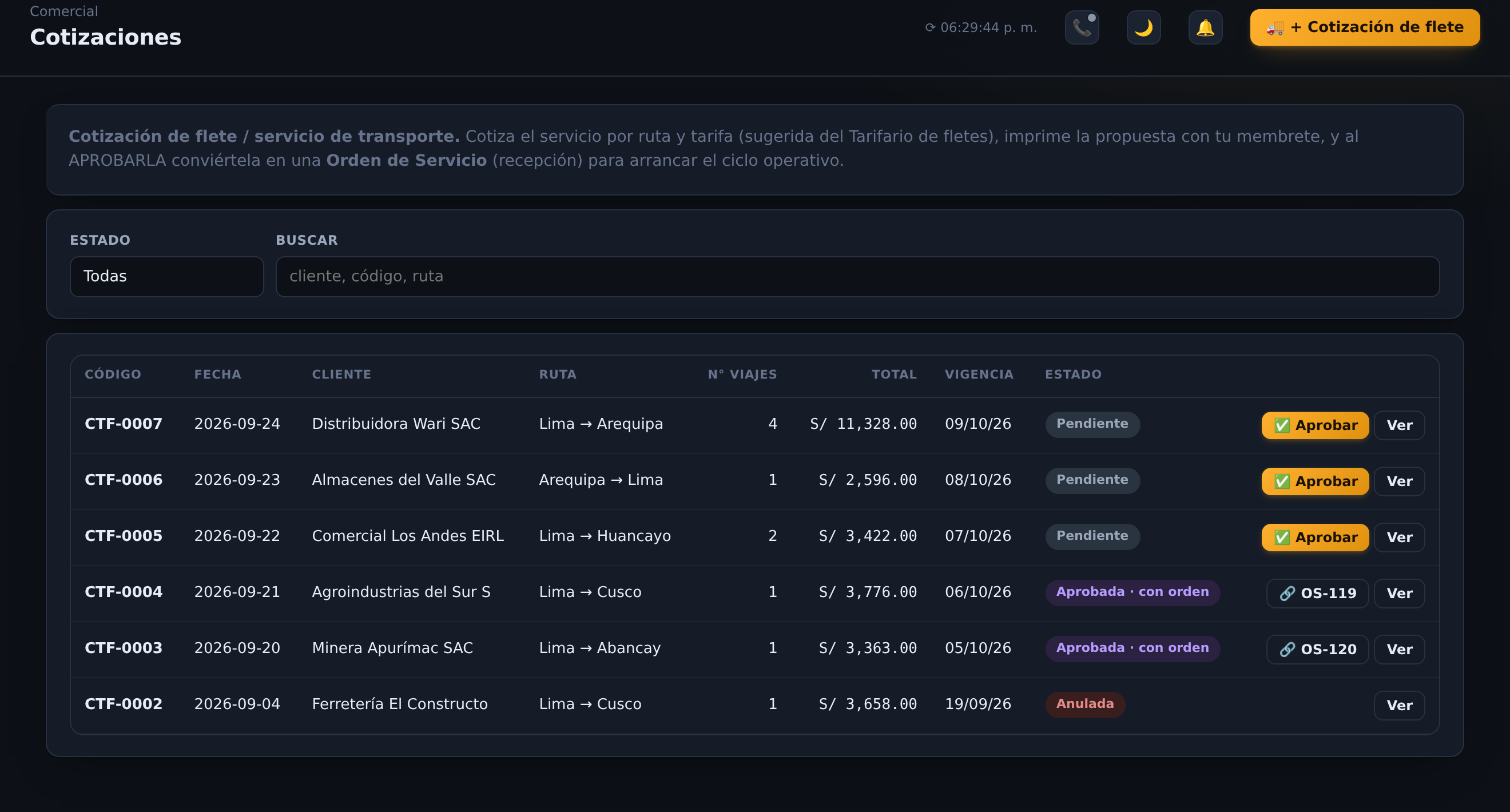Screen dimensions: 1510x812
Task: Sort by the Código column header
Action: click(x=113, y=375)
